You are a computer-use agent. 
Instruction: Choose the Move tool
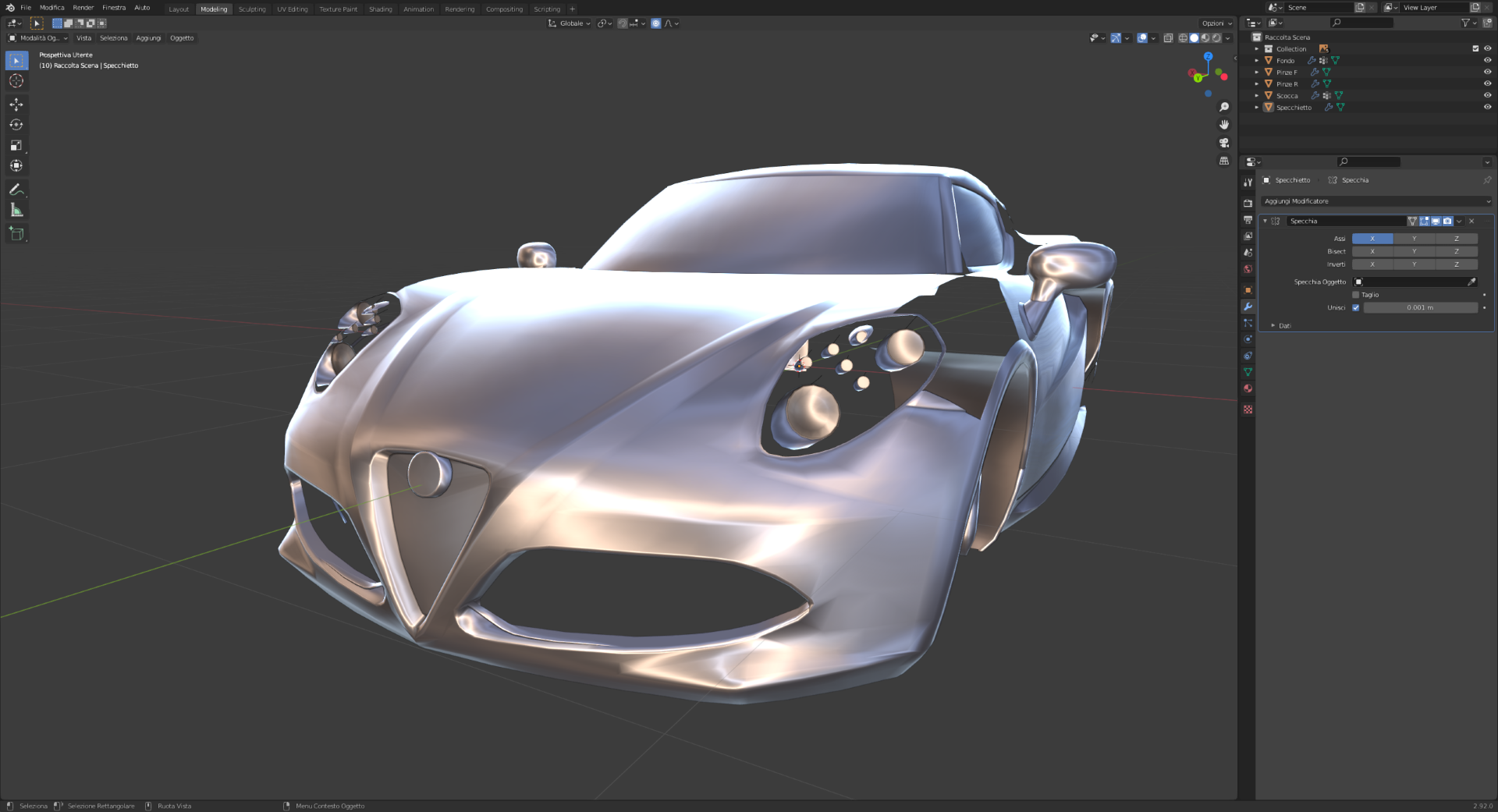tap(16, 105)
